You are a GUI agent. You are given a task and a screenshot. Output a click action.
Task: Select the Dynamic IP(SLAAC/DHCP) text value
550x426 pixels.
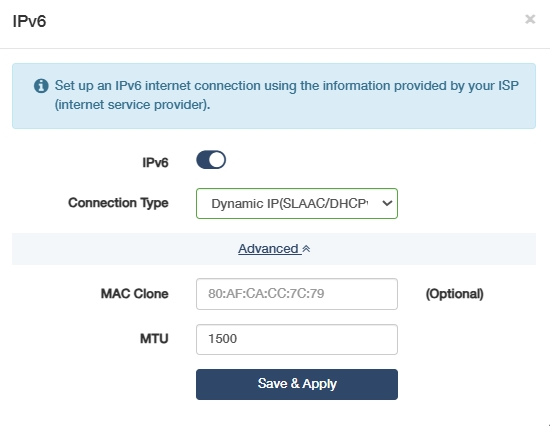(x=290, y=204)
